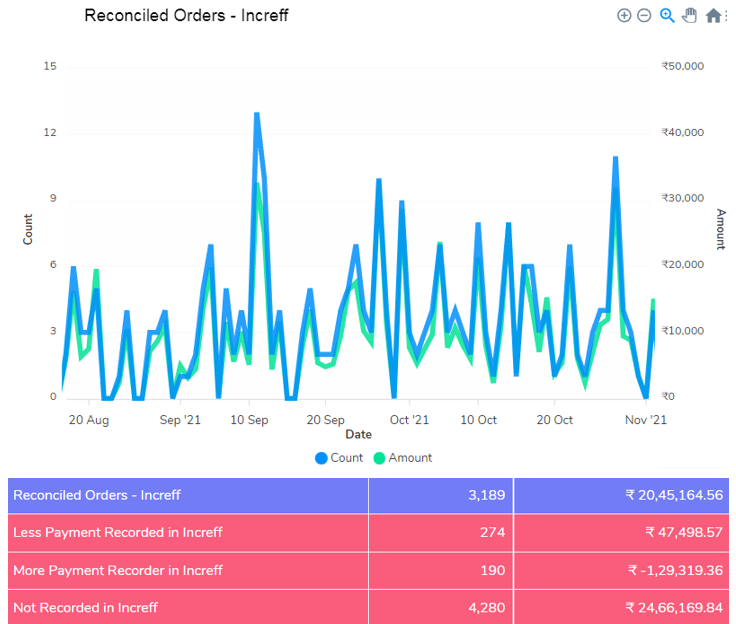Click the ₹50,000 right axis label
The height and width of the screenshot is (624, 736).
(682, 66)
